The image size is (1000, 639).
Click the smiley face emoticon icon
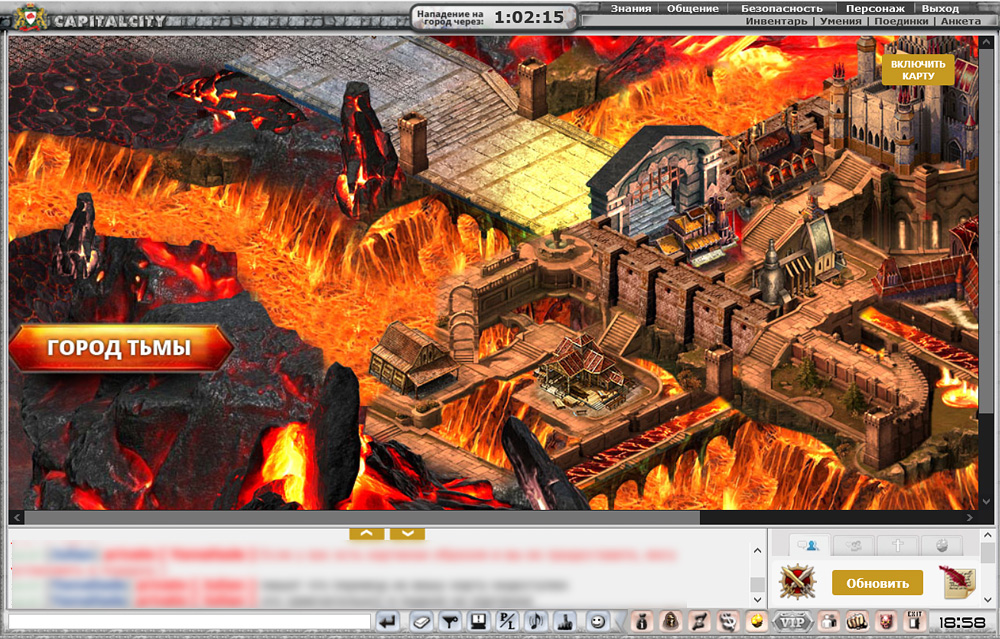click(x=597, y=621)
